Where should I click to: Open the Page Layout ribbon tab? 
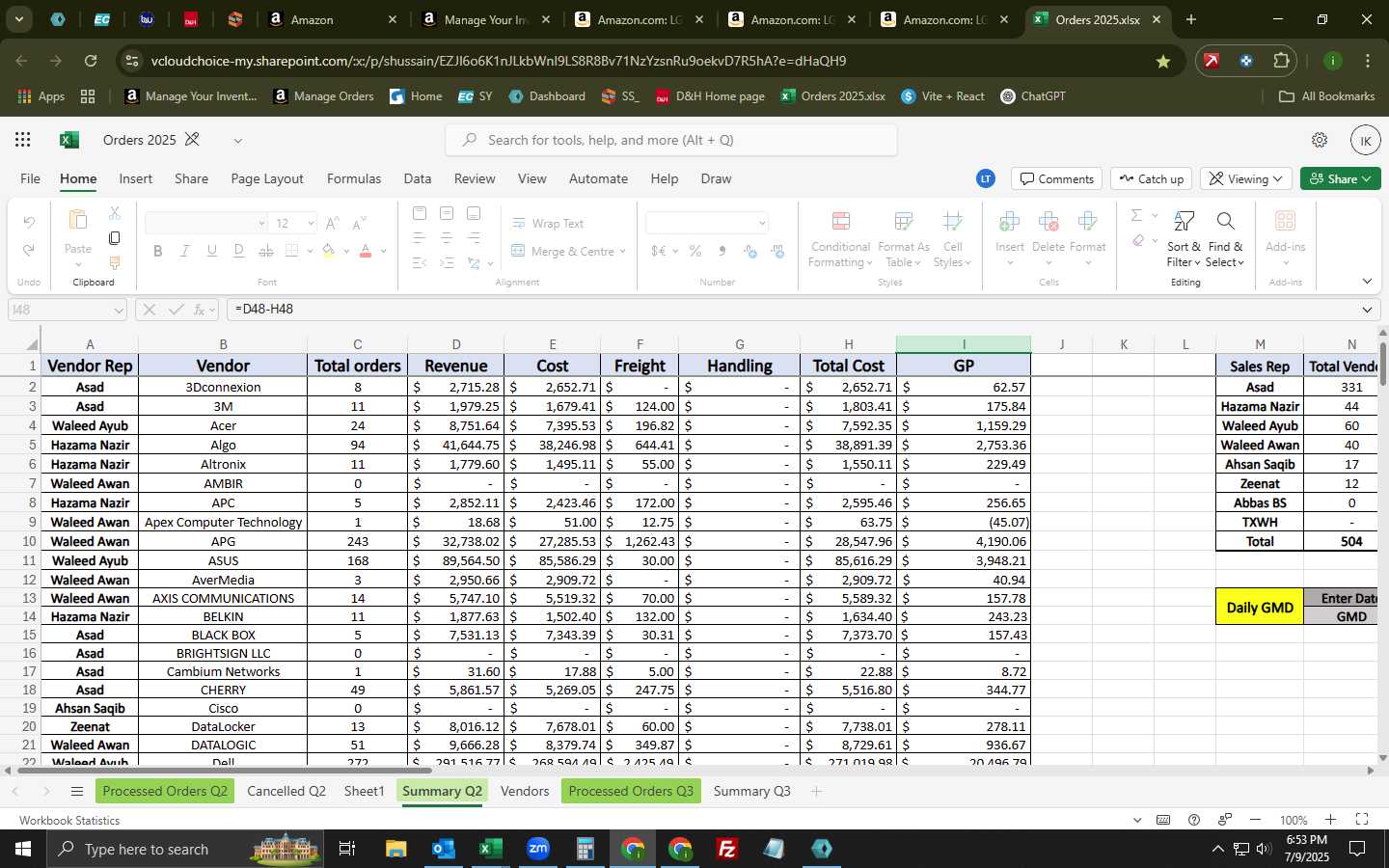tap(267, 178)
